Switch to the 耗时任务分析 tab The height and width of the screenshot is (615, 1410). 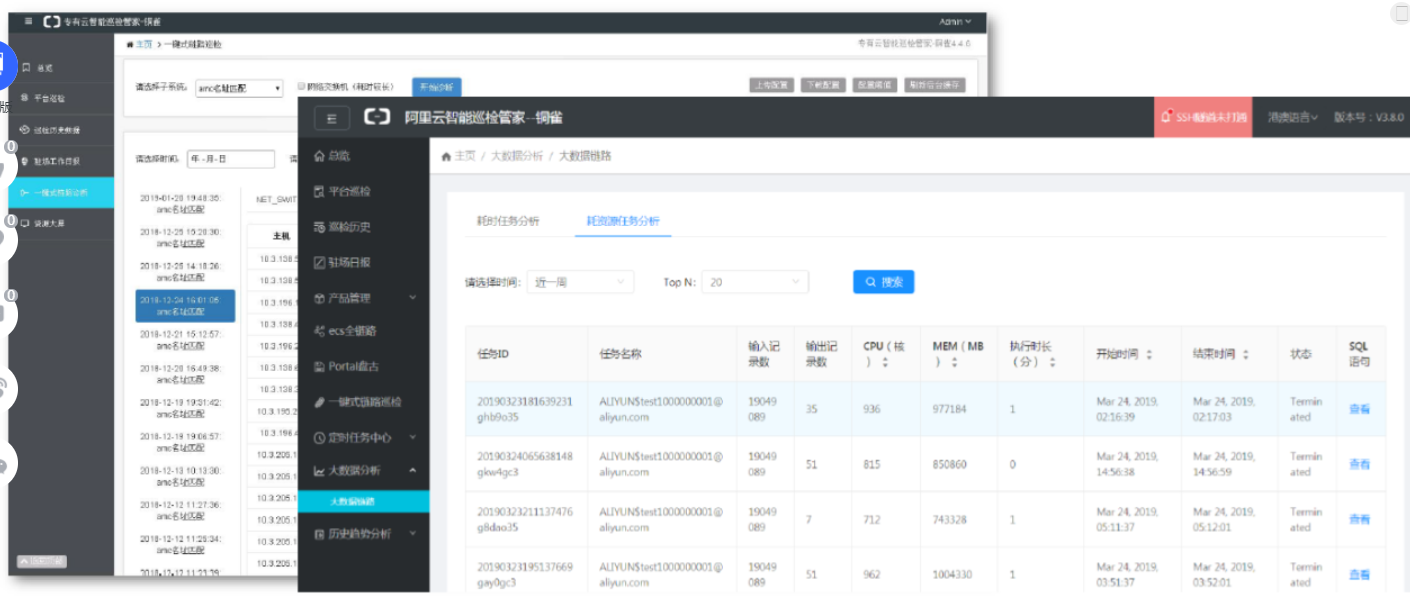click(x=508, y=221)
